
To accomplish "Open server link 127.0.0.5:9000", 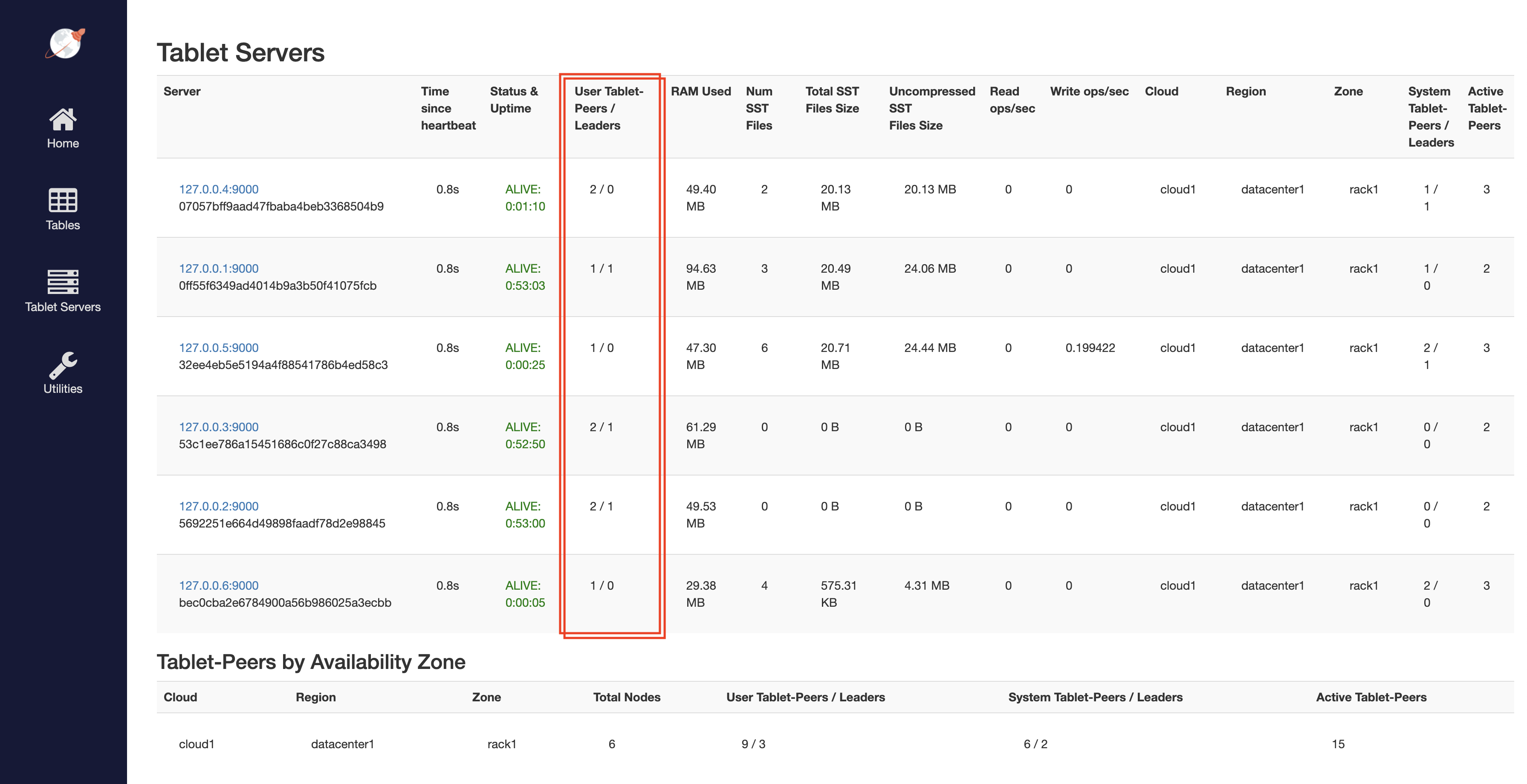I will pyautogui.click(x=219, y=348).
